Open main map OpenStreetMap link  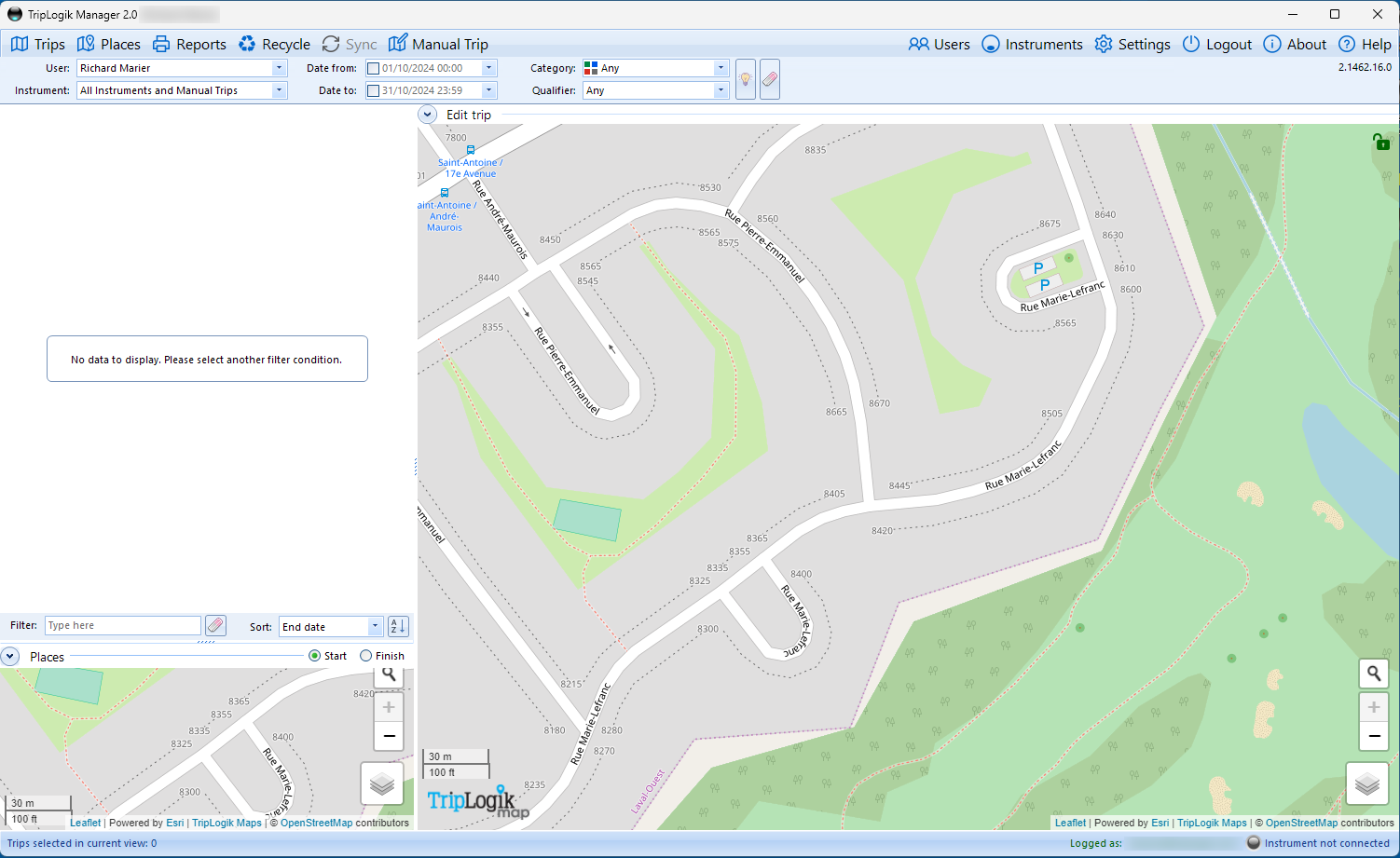point(1301,823)
